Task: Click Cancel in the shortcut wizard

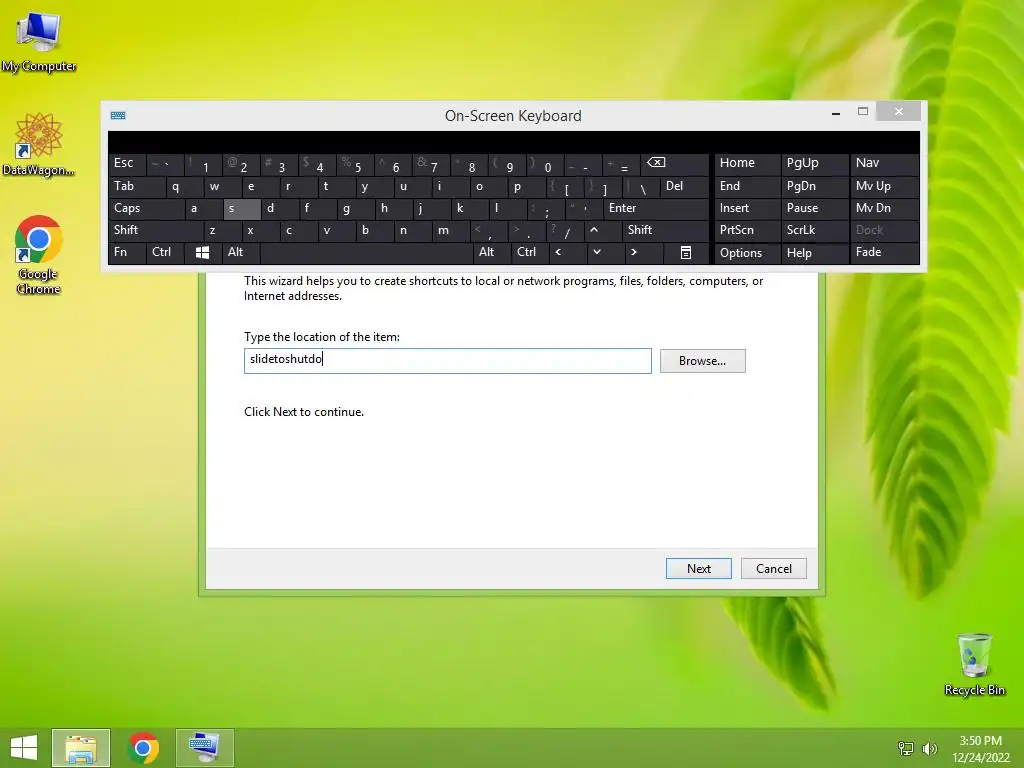Action: pos(773,569)
